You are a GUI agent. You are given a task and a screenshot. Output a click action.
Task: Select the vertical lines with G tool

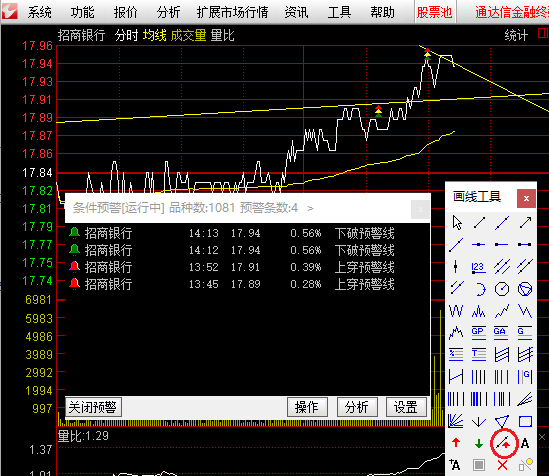[524, 377]
